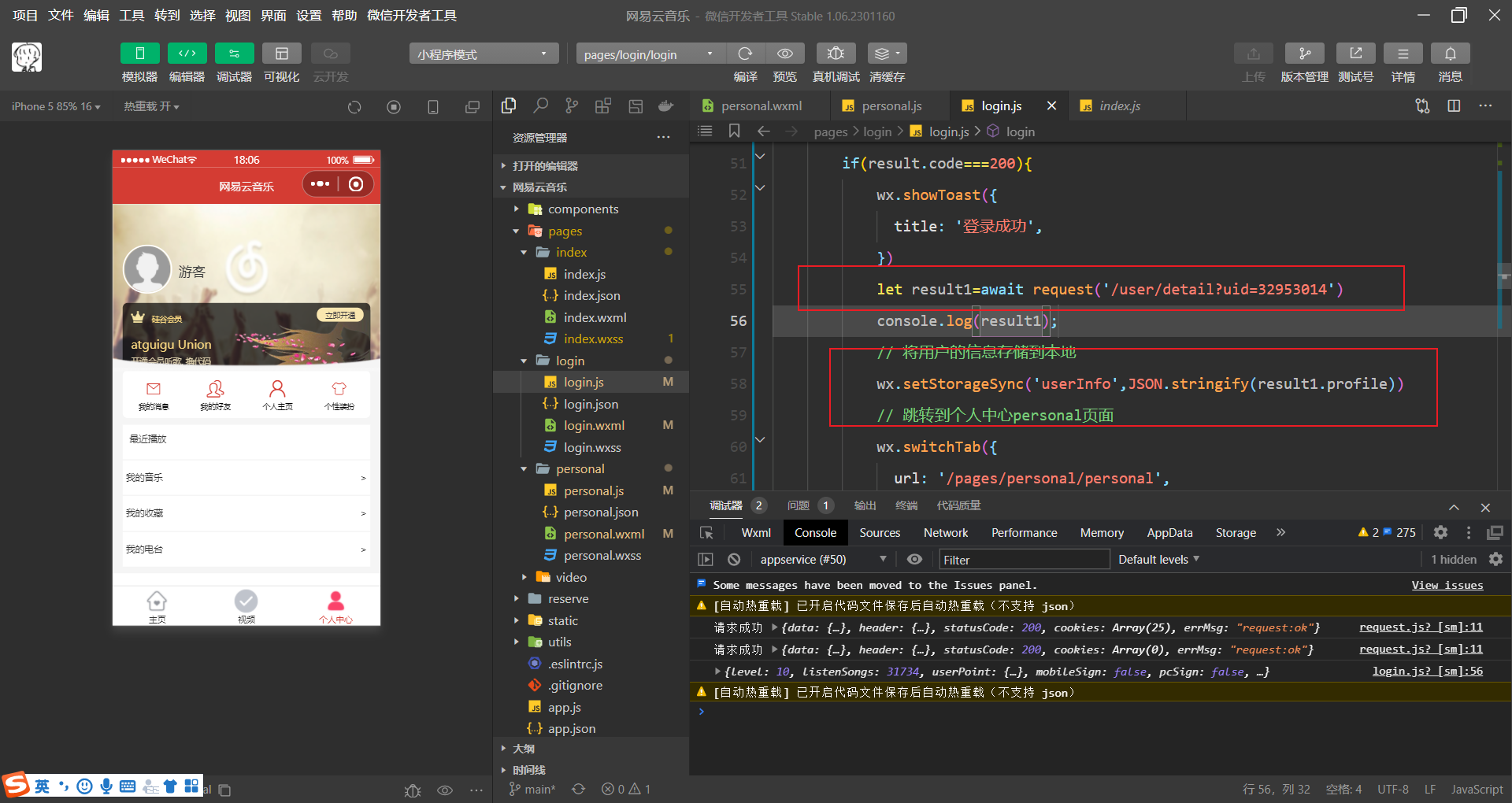Toggle the 编辑器 editor panel button
The height and width of the screenshot is (803, 1512).
[x=187, y=54]
